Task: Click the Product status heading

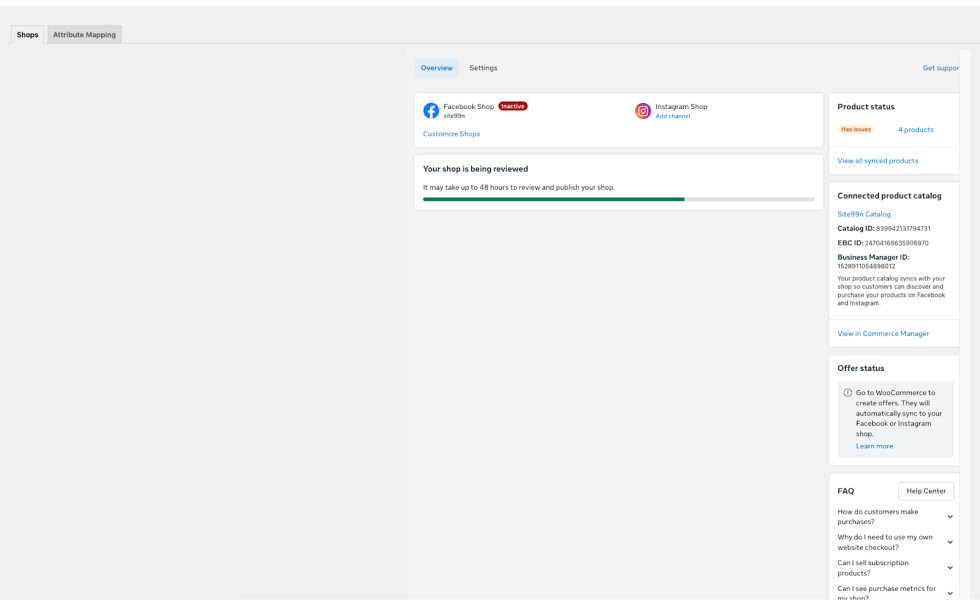Action: [x=866, y=107]
